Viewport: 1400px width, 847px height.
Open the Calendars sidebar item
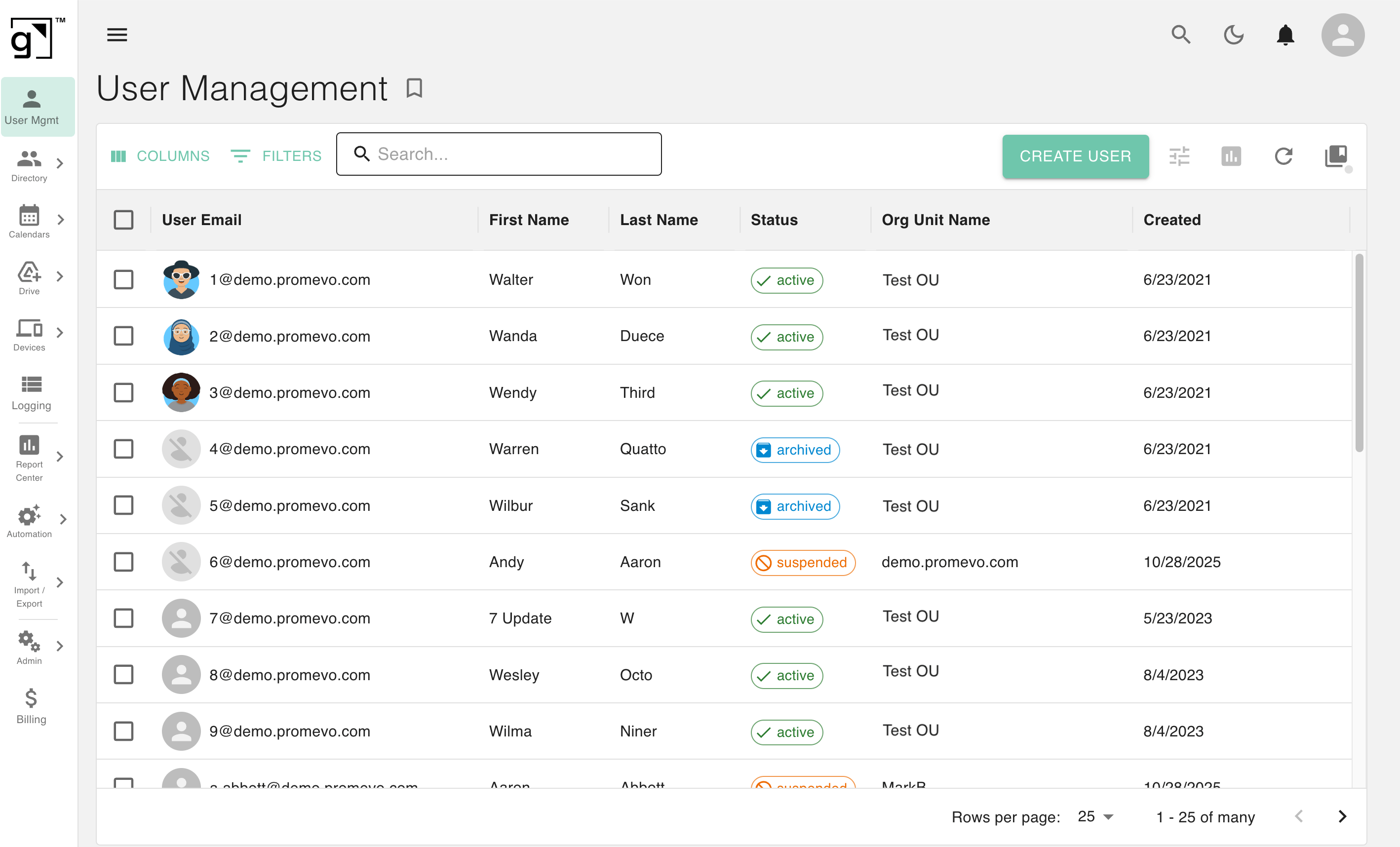pos(29,222)
